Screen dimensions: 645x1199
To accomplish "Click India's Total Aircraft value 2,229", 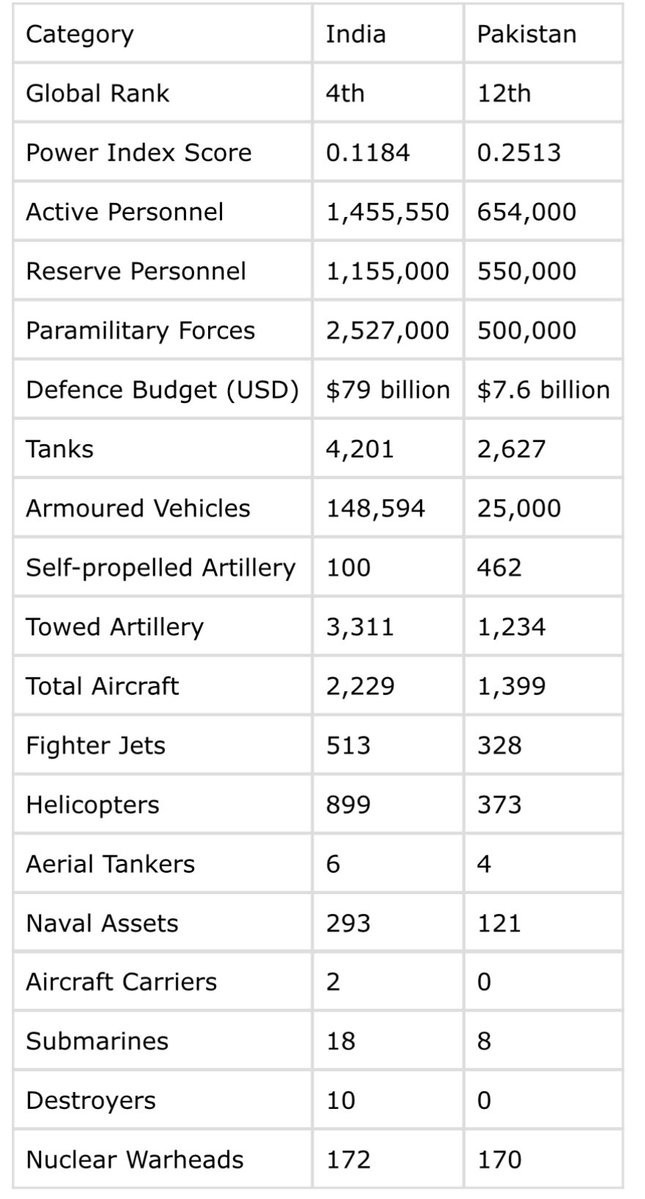I will [x=360, y=686].
